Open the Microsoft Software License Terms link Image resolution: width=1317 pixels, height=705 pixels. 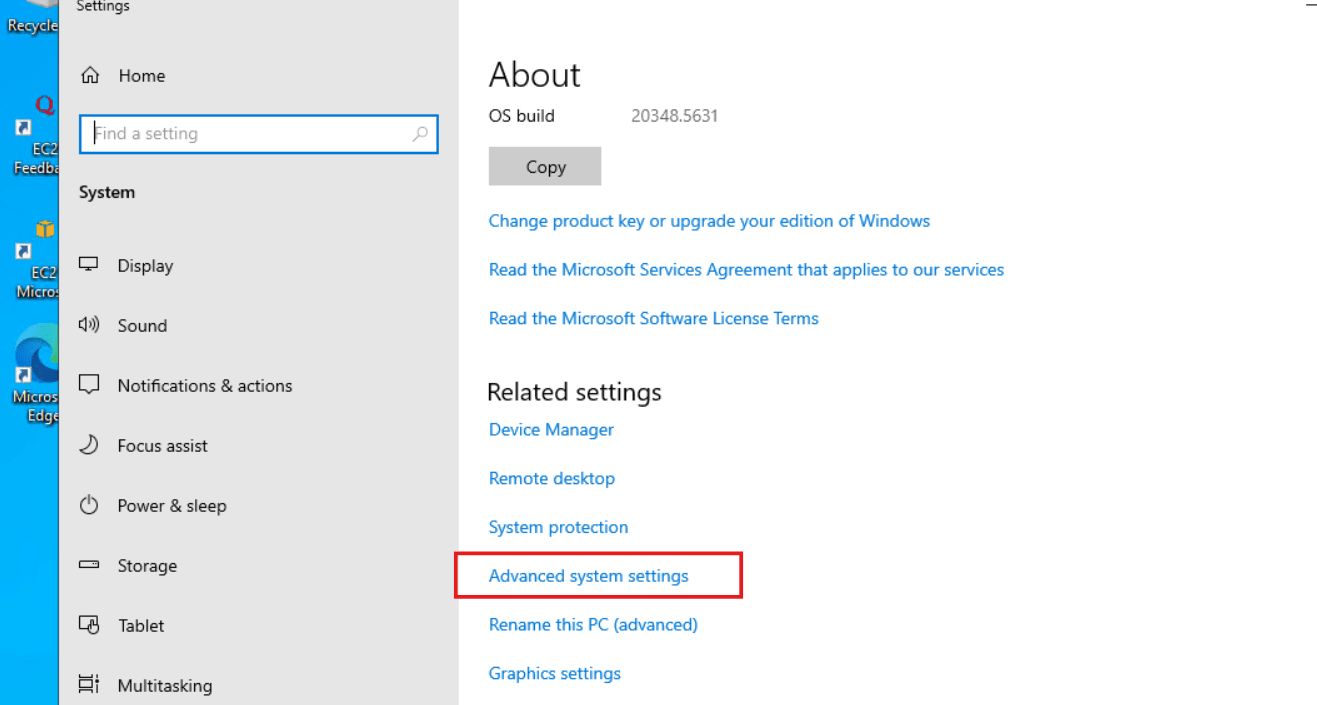click(653, 319)
